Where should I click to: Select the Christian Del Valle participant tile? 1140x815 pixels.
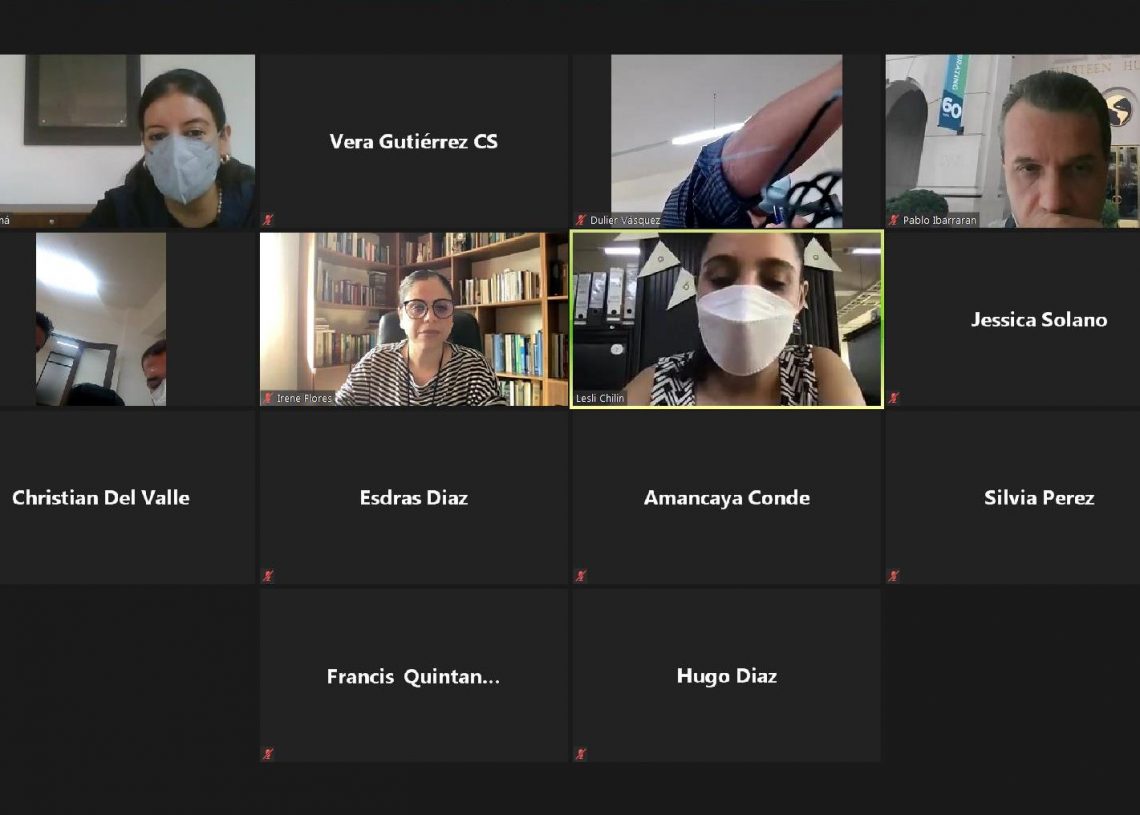[x=127, y=497]
